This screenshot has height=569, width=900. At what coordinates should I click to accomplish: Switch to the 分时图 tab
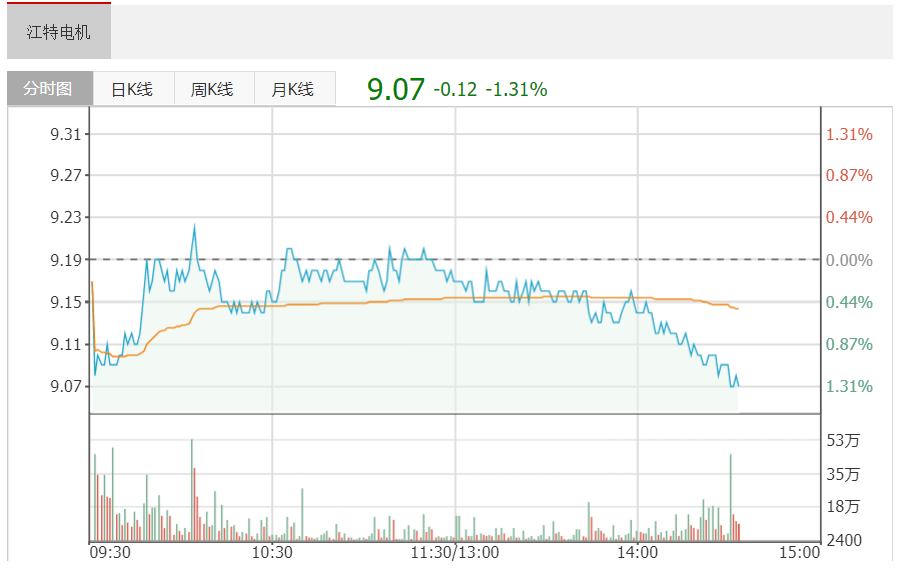coord(50,88)
